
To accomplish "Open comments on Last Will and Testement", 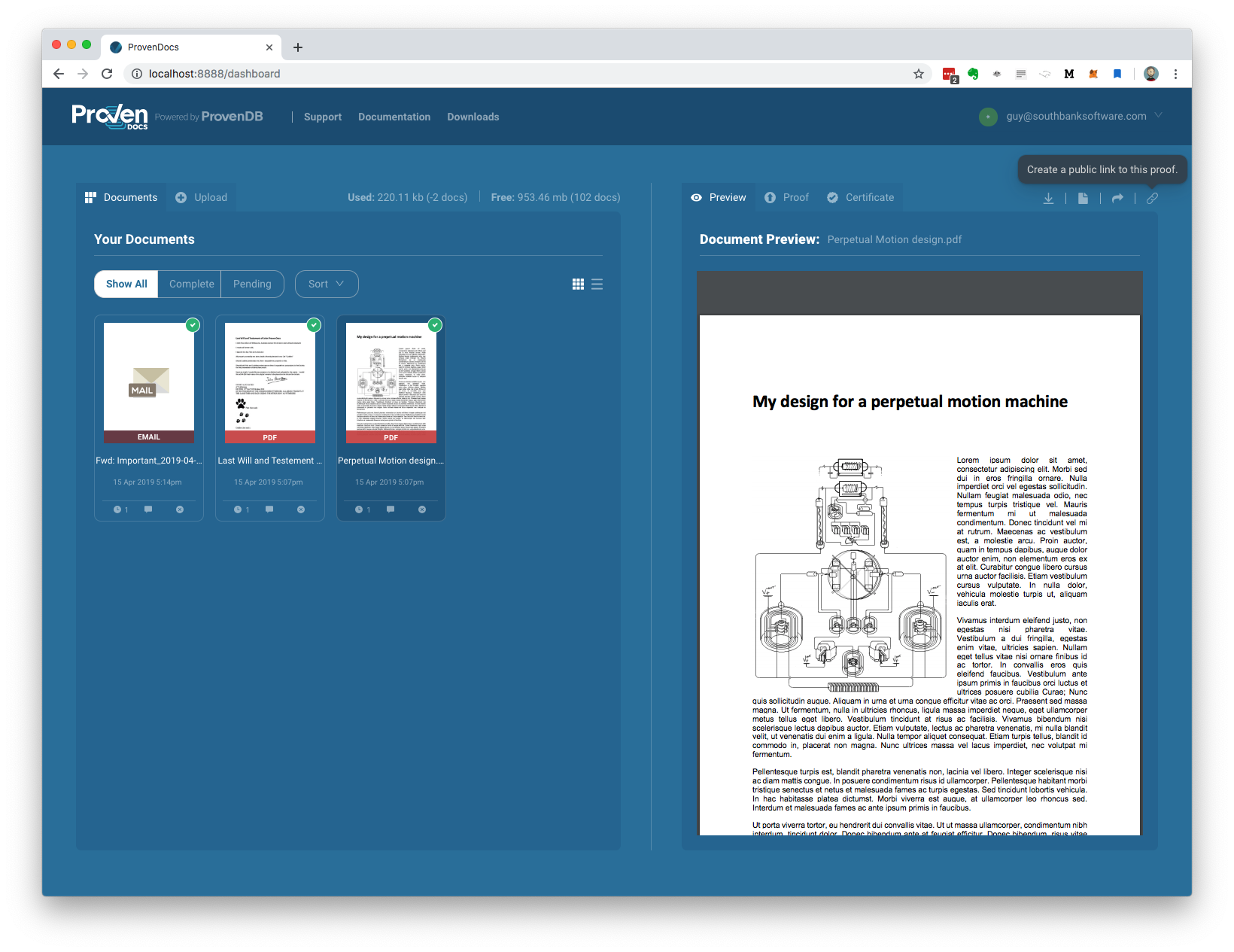I will coord(269,509).
